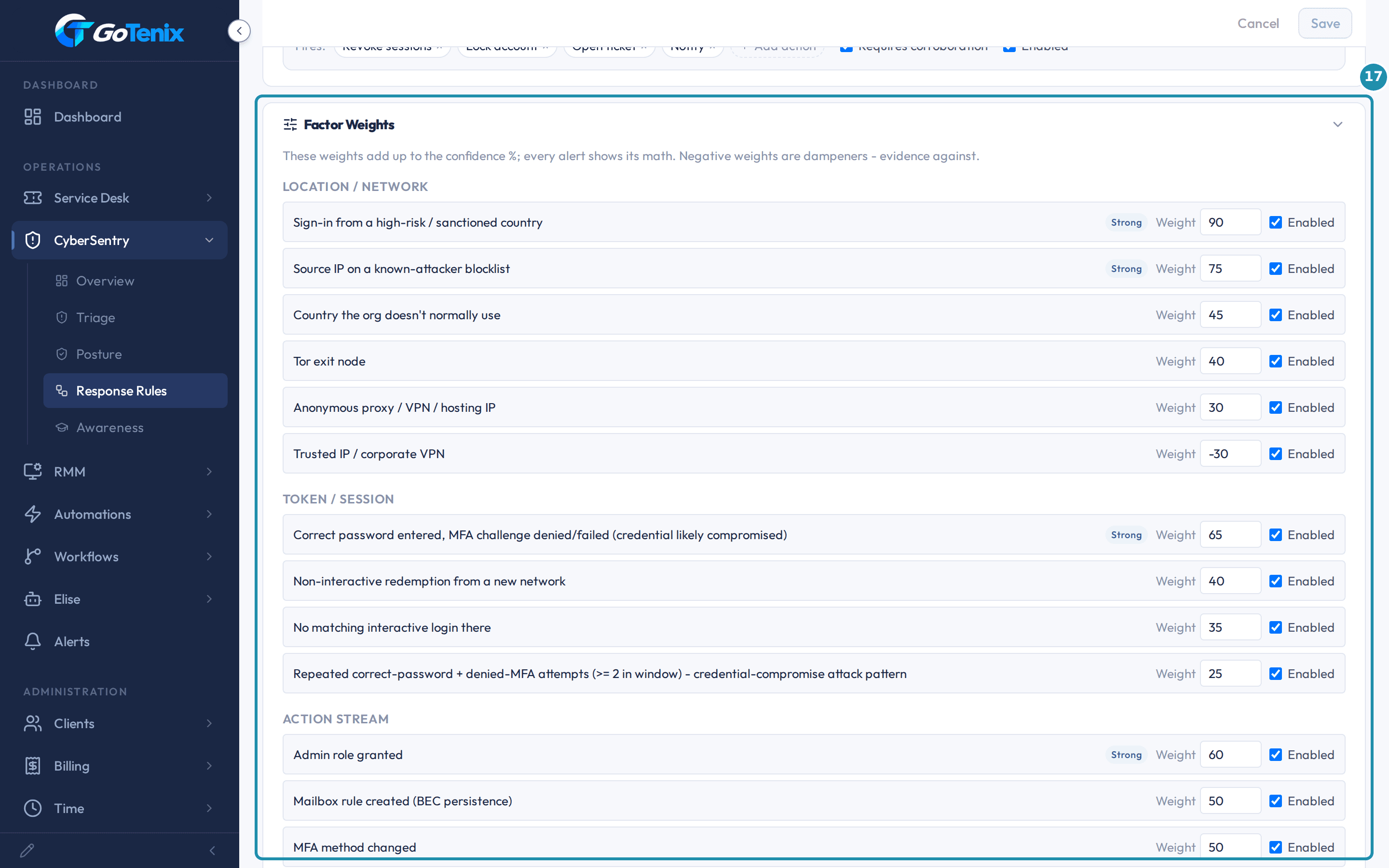Uncheck Enabled for Admin role granted

click(1275, 756)
